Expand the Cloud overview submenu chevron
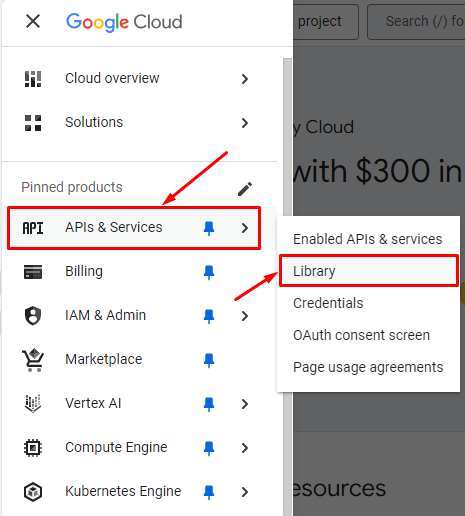The image size is (465, 516). point(245,79)
